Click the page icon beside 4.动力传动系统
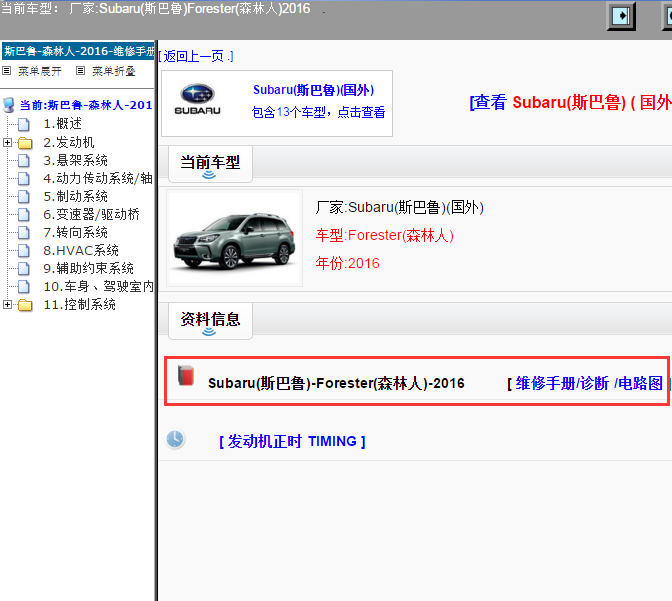 [x=24, y=179]
